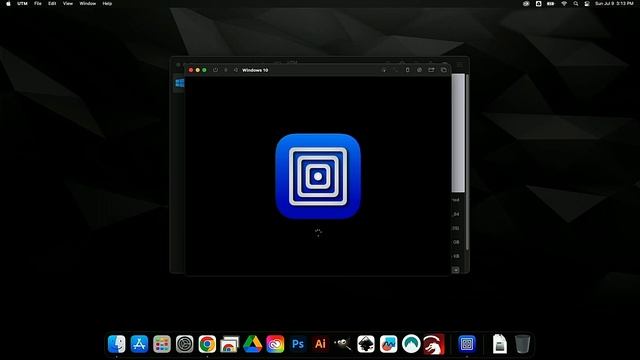Click the large UTM logo in VM display
The height and width of the screenshot is (360, 640).
click(x=318, y=176)
